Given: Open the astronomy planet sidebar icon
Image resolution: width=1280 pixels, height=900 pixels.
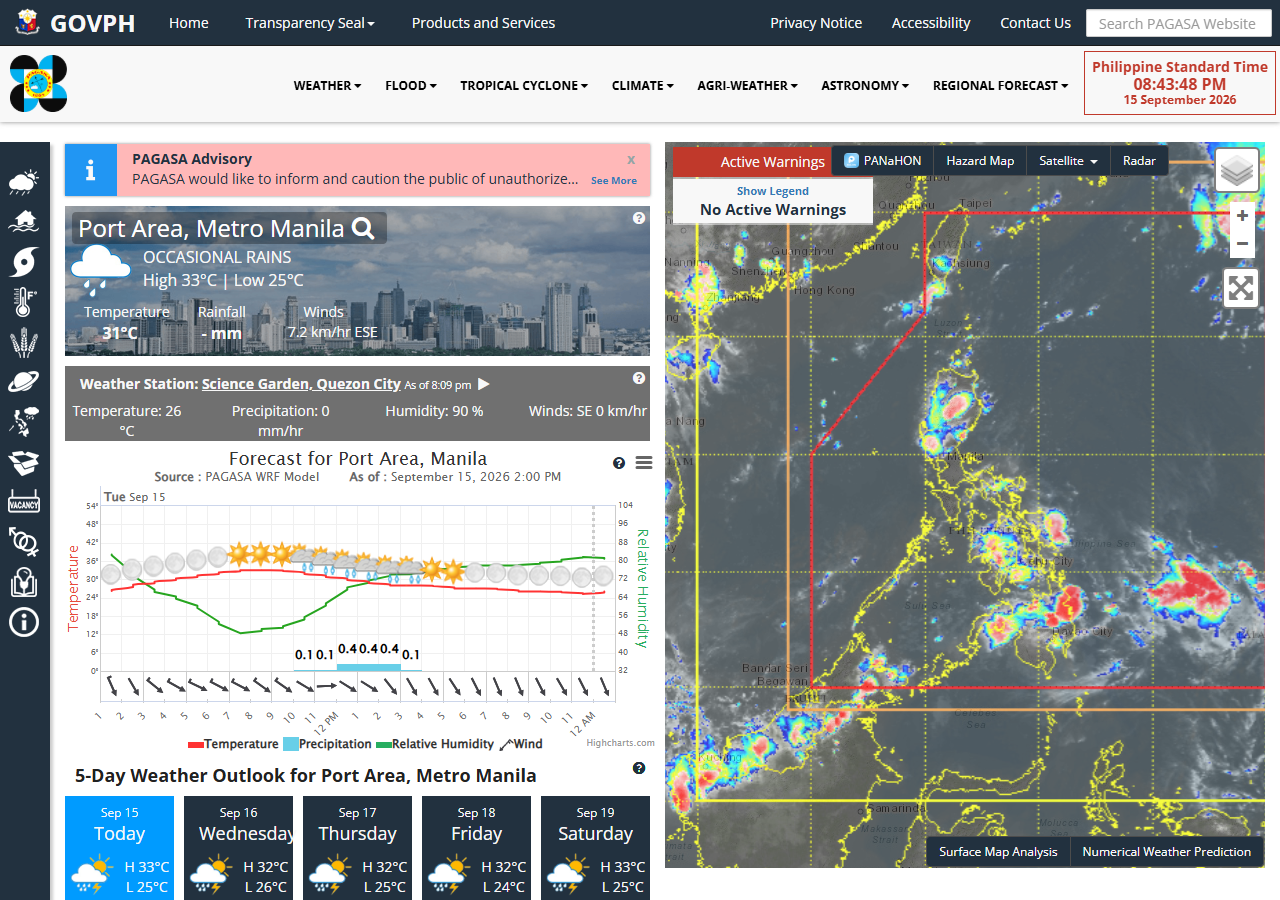Looking at the screenshot, I should tap(24, 382).
